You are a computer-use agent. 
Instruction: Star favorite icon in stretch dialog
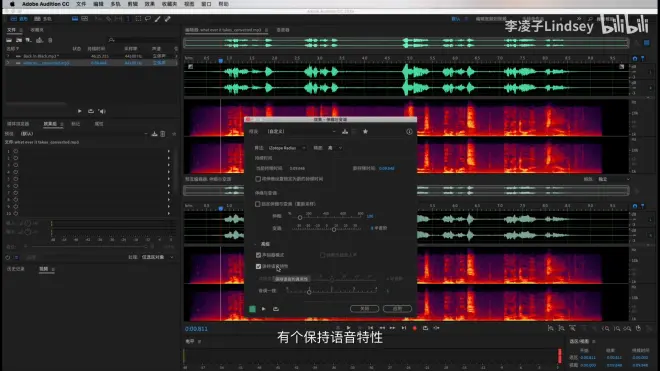[x=365, y=131]
